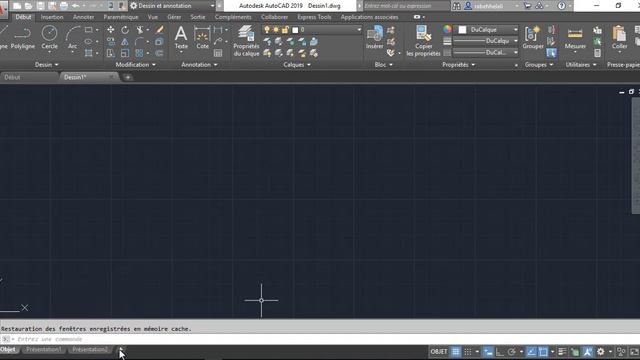
Task: Select the Polyligne drawing tool
Action: coord(22,38)
